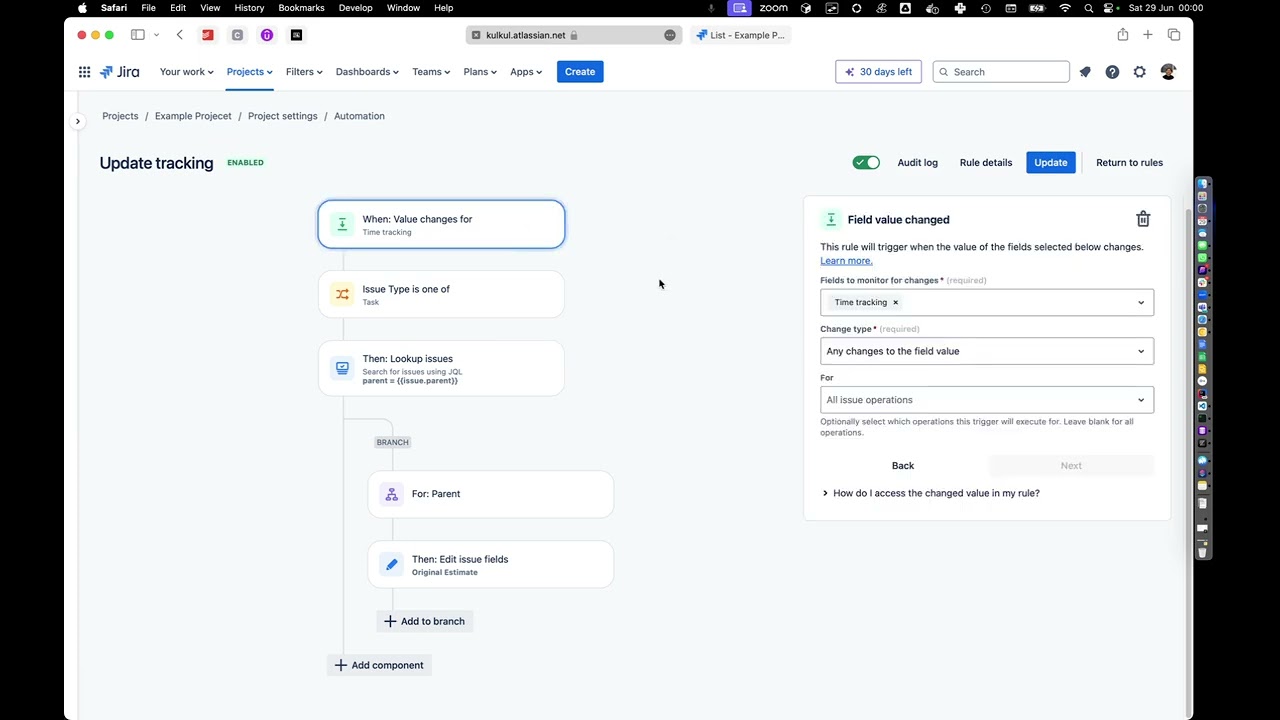Remove the Time tracking field chip
1280x720 pixels.
pyautogui.click(x=895, y=302)
